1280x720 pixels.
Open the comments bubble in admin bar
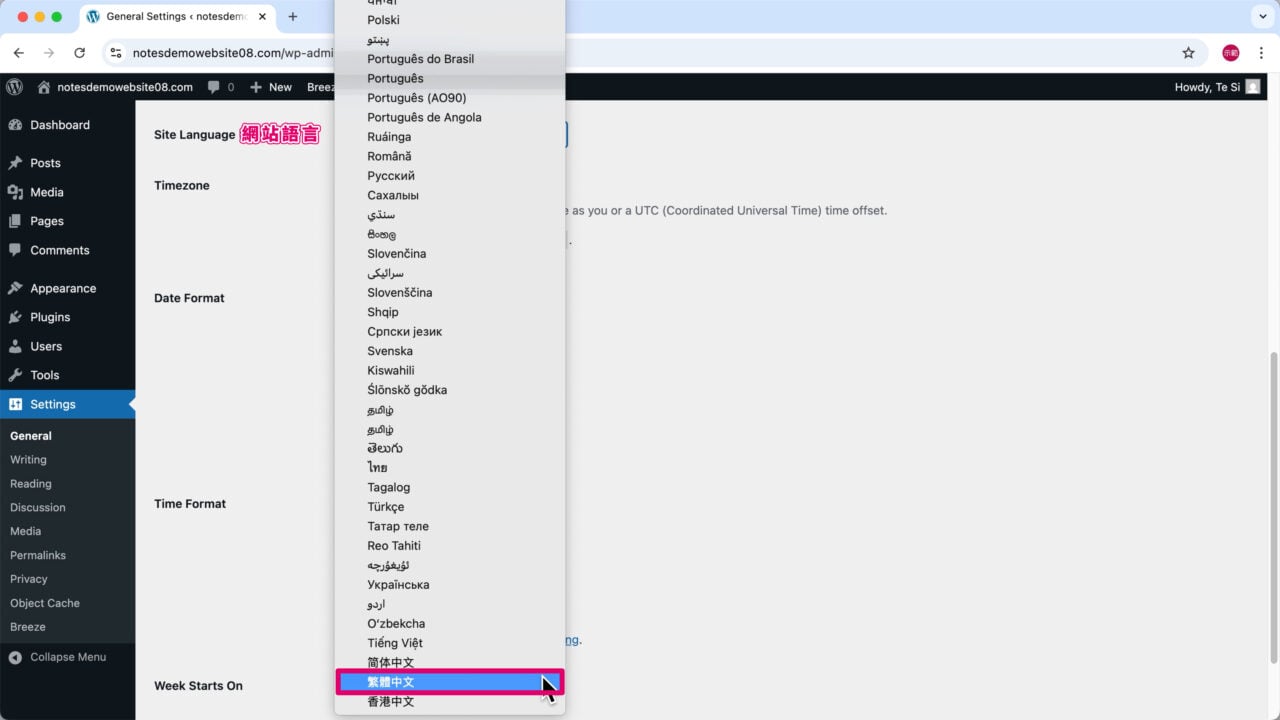click(x=220, y=87)
